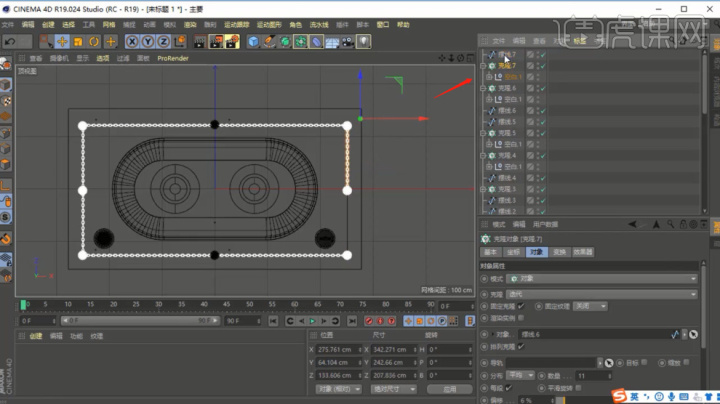Toggle the Z axis lock button
720x404 pixels.
pyautogui.click(x=163, y=41)
